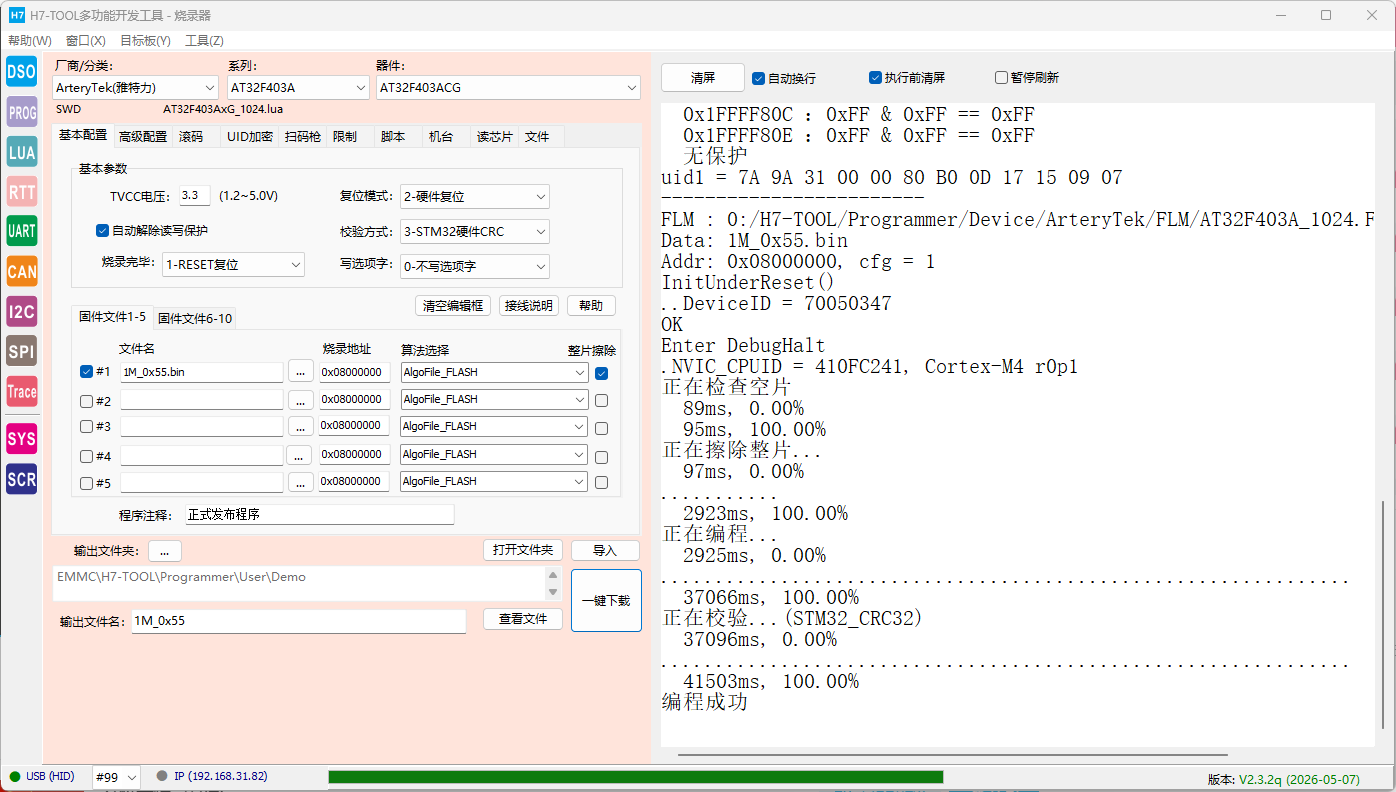The image size is (1396, 792).
Task: Switch to 滚码 tab
Action: (x=191, y=137)
